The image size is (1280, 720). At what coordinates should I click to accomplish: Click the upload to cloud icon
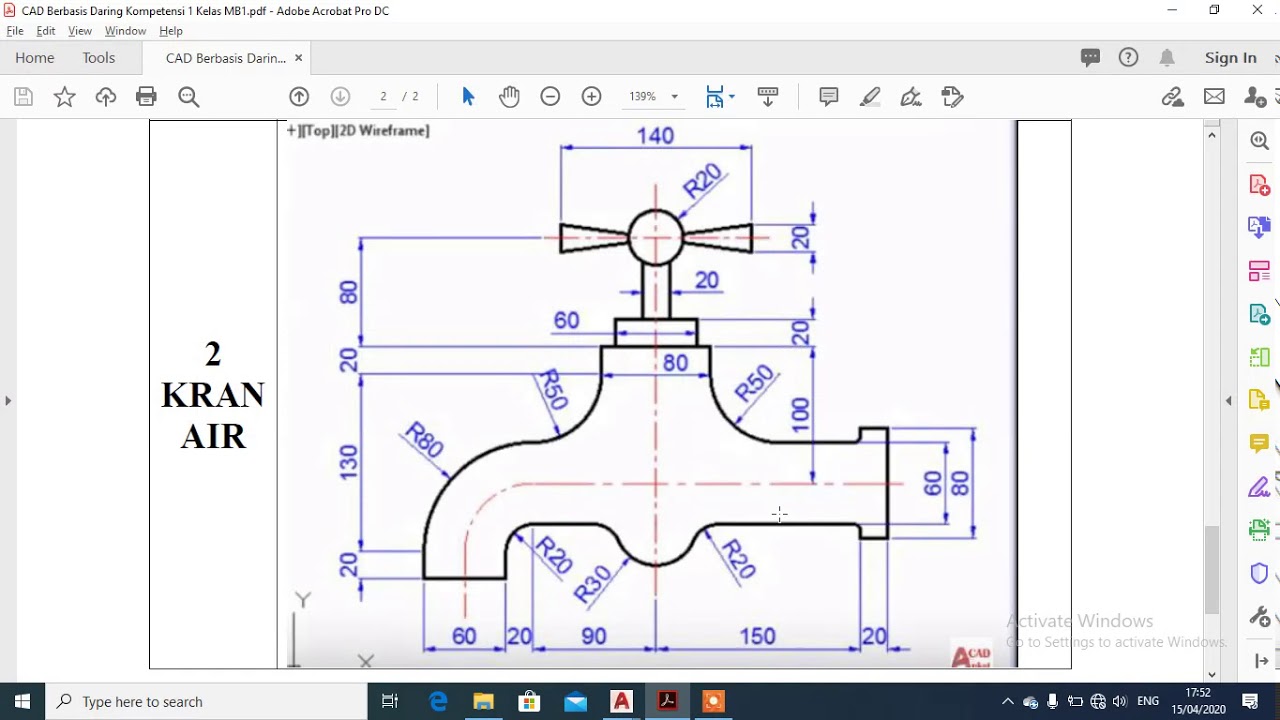click(106, 97)
